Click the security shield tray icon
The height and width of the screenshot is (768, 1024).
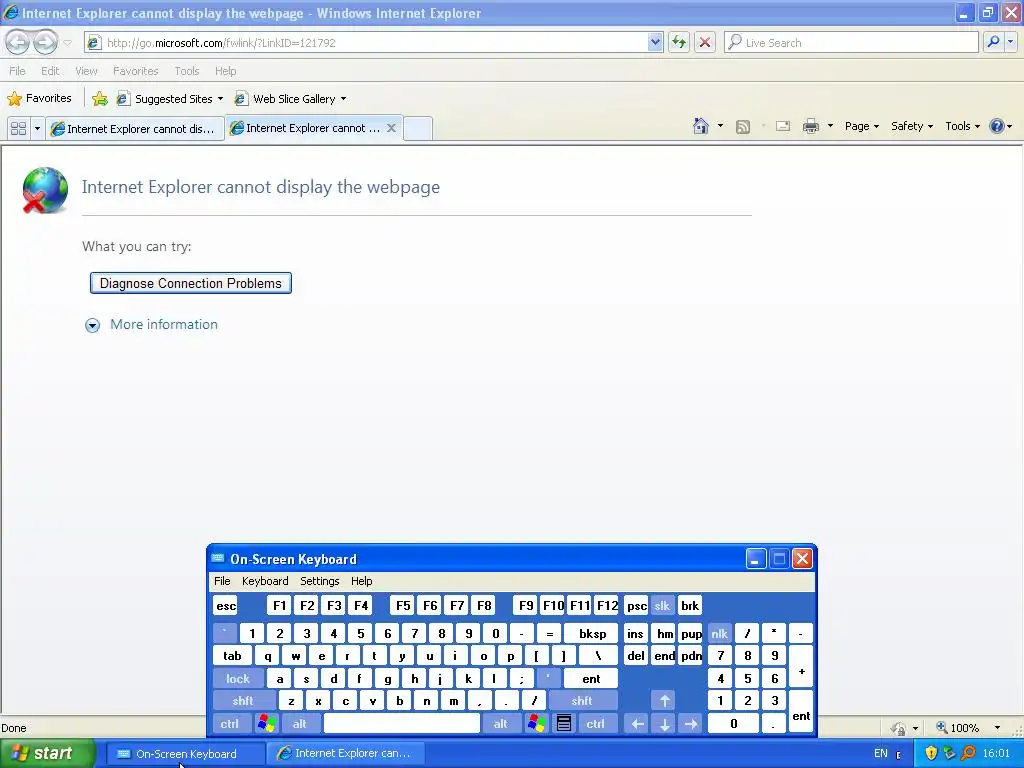931,754
